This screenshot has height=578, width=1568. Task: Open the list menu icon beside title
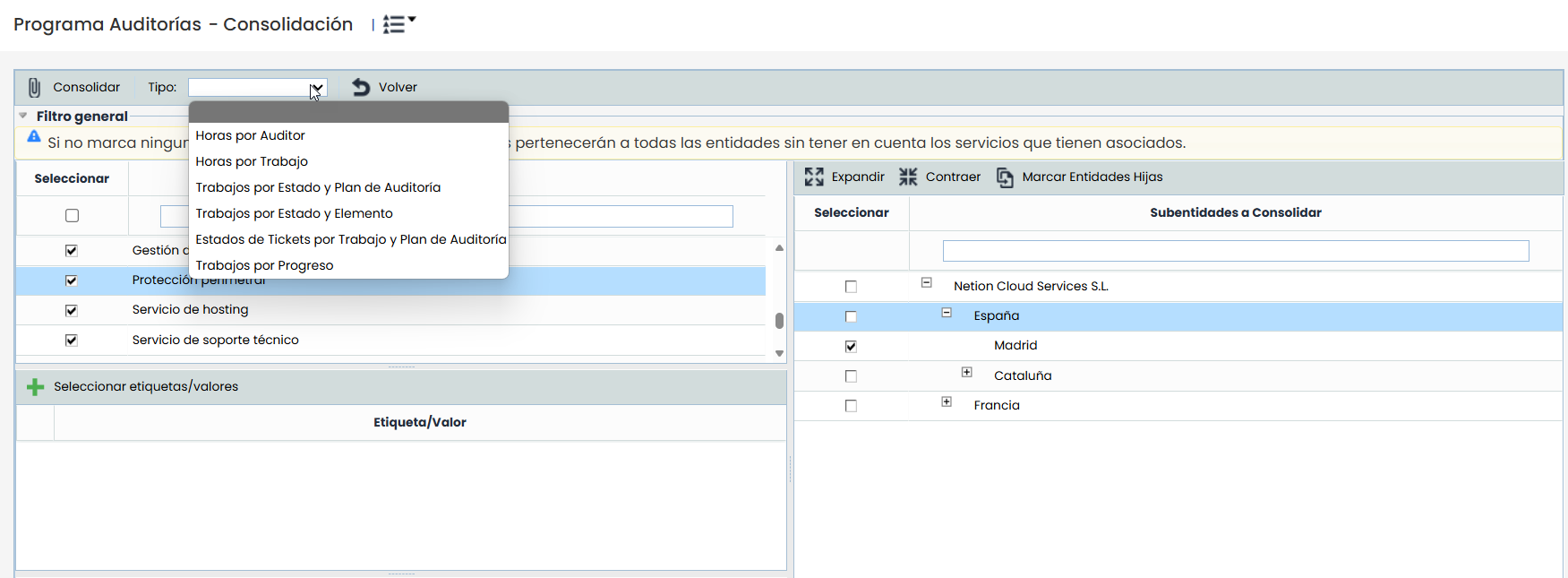click(398, 24)
